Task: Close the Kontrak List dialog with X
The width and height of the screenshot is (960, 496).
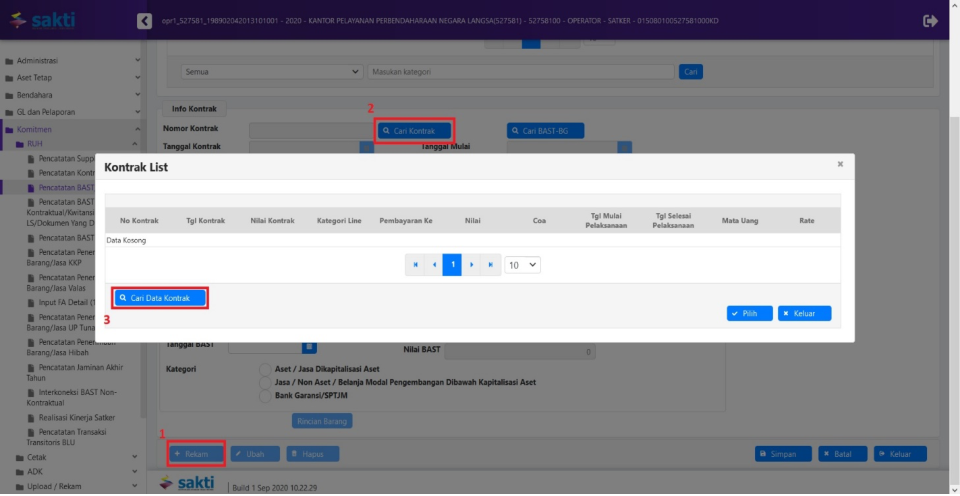Action: [x=840, y=163]
